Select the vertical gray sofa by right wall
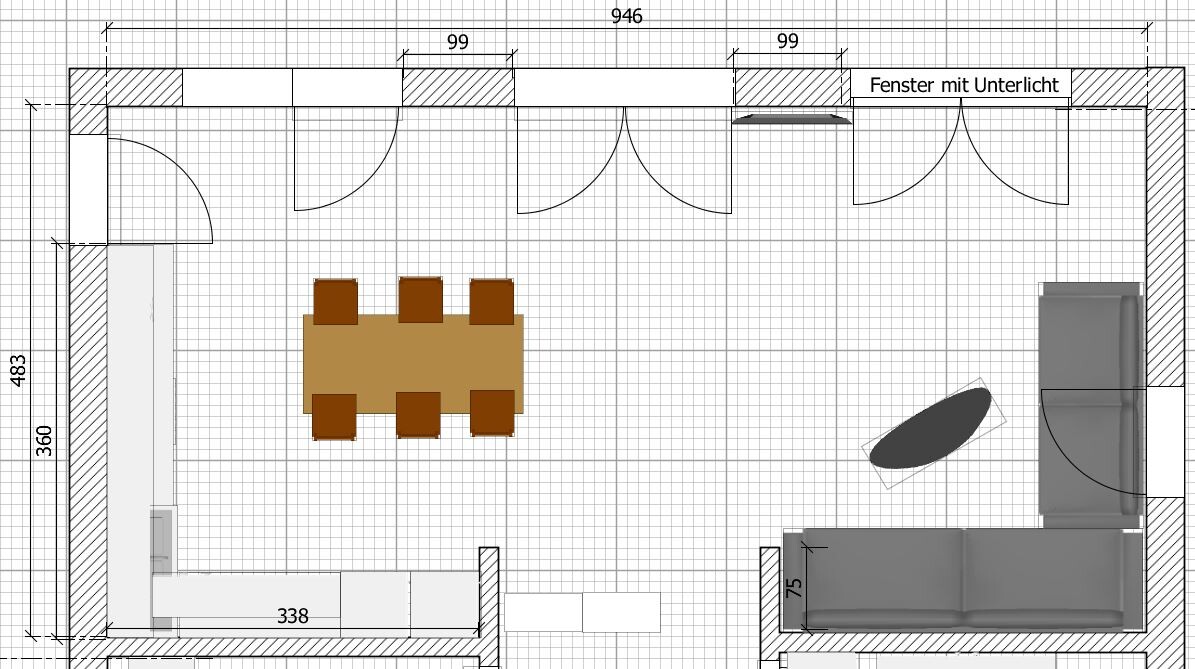This screenshot has height=669, width=1195. 1089,400
